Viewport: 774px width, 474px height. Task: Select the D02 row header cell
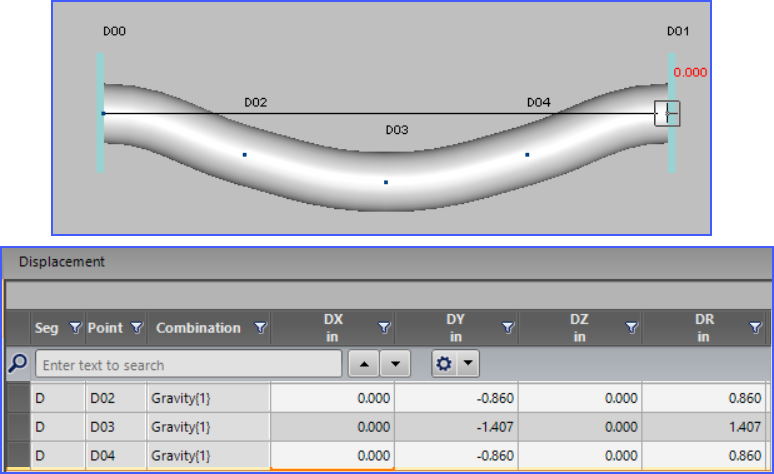coord(18,398)
